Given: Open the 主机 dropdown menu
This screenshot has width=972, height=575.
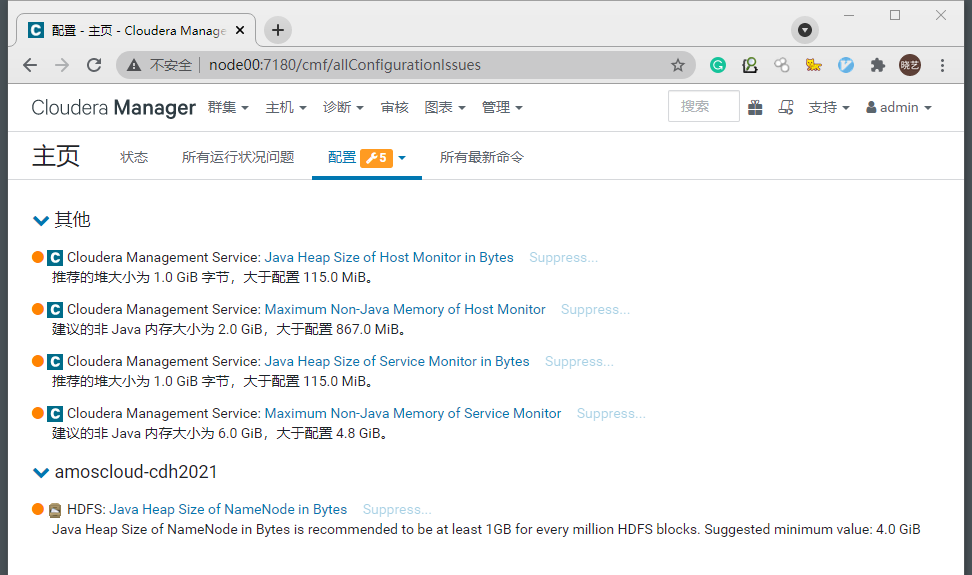Looking at the screenshot, I should (x=286, y=108).
